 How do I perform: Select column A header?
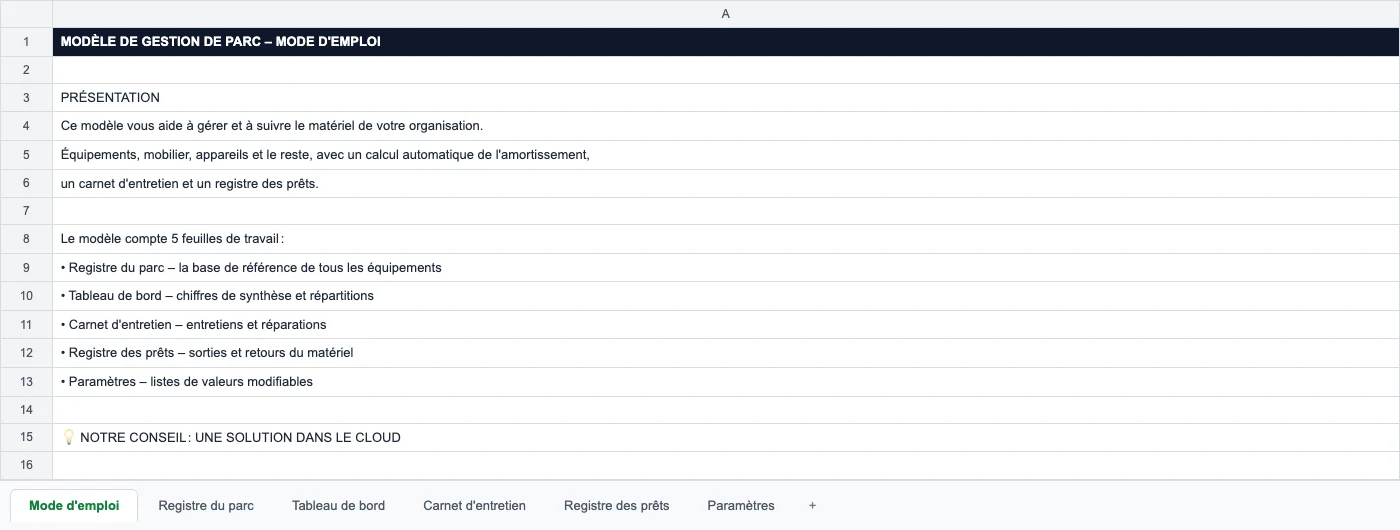click(x=725, y=14)
